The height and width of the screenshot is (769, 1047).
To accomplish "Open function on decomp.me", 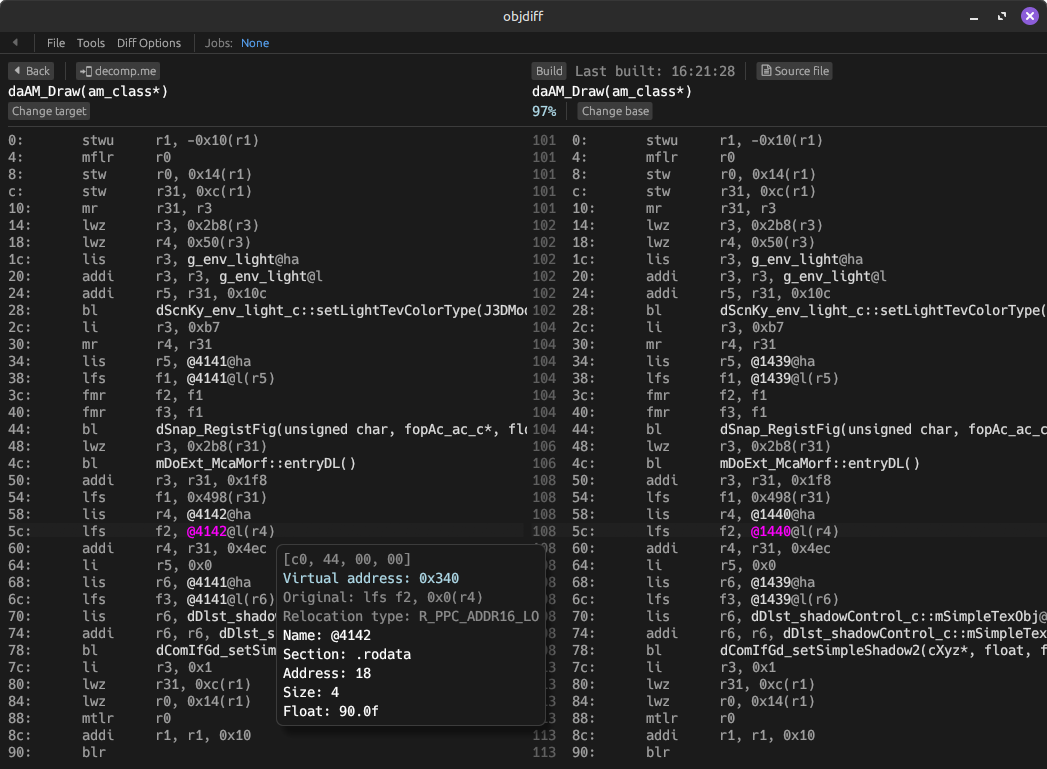I will point(118,71).
